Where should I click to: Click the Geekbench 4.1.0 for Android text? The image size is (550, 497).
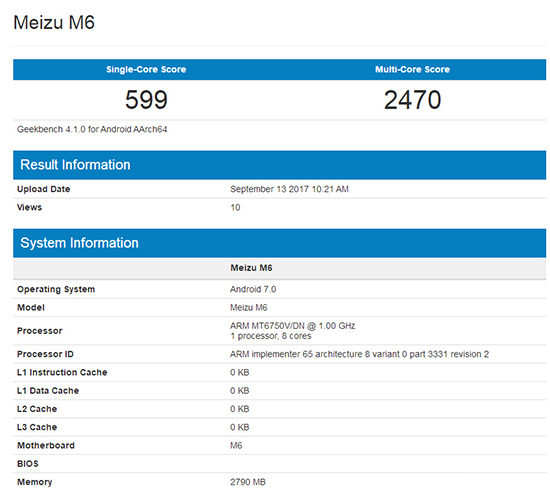click(x=92, y=129)
